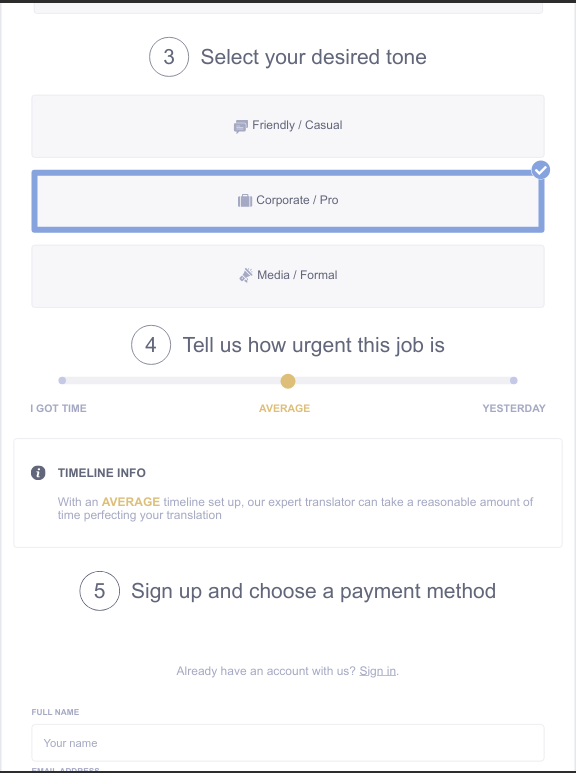This screenshot has height=773, width=576.
Task: Select the Corporate / Pro tone option
Action: [288, 201]
